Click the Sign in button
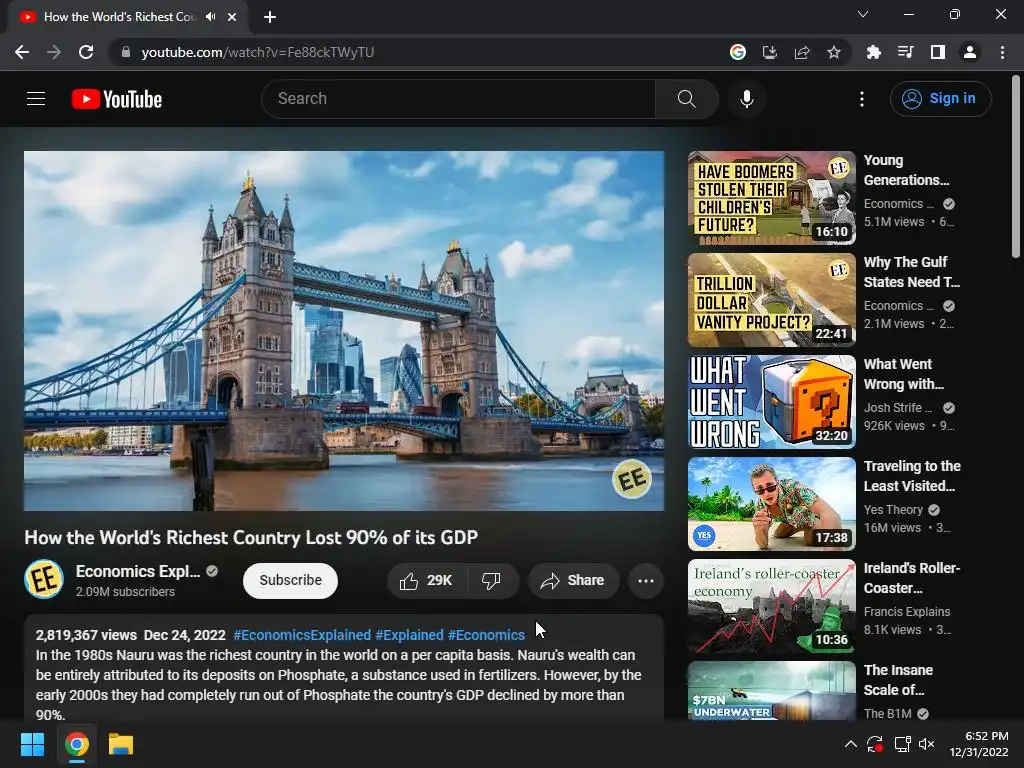 point(940,99)
